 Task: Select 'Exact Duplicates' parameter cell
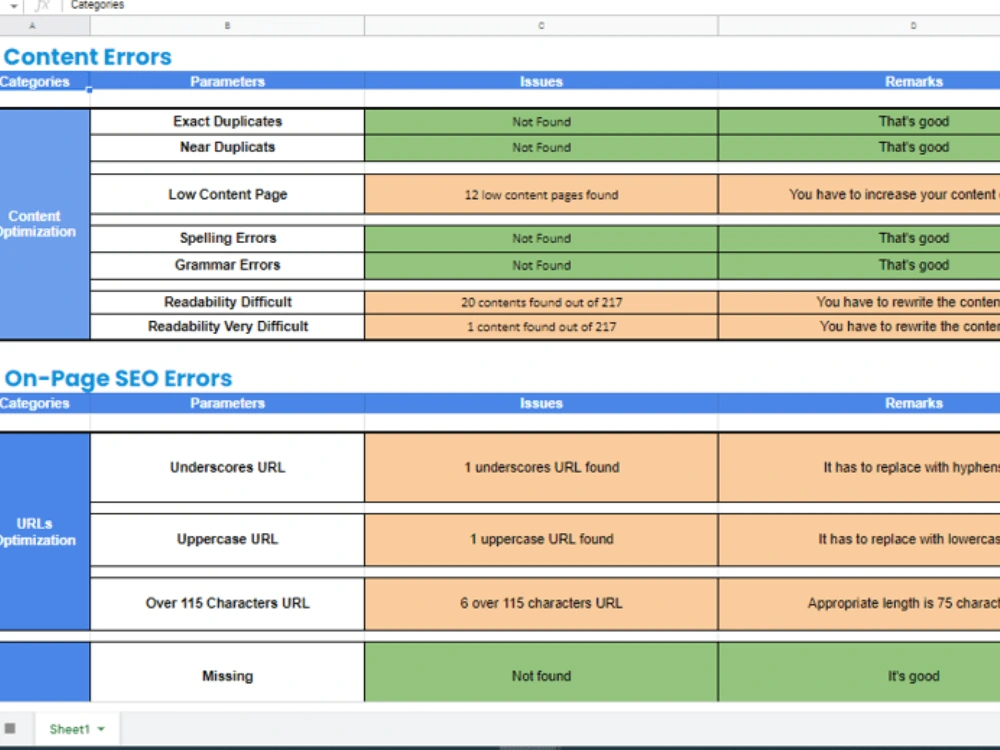(x=227, y=121)
